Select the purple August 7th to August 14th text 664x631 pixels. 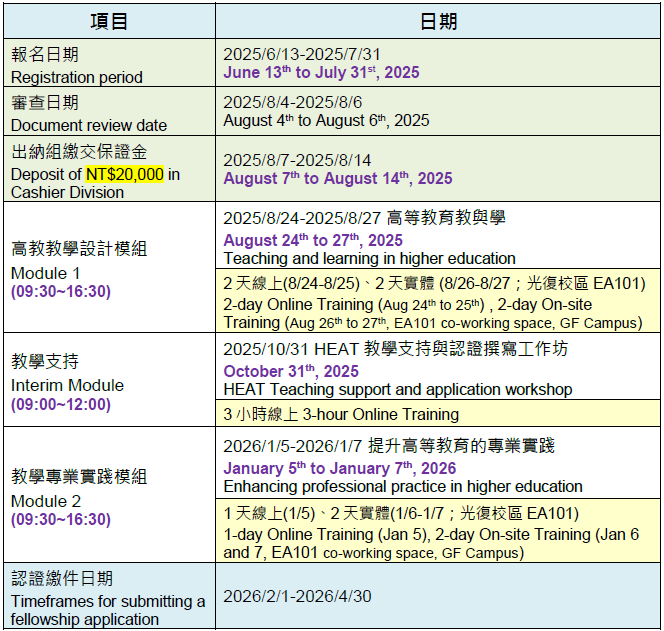[337, 179]
